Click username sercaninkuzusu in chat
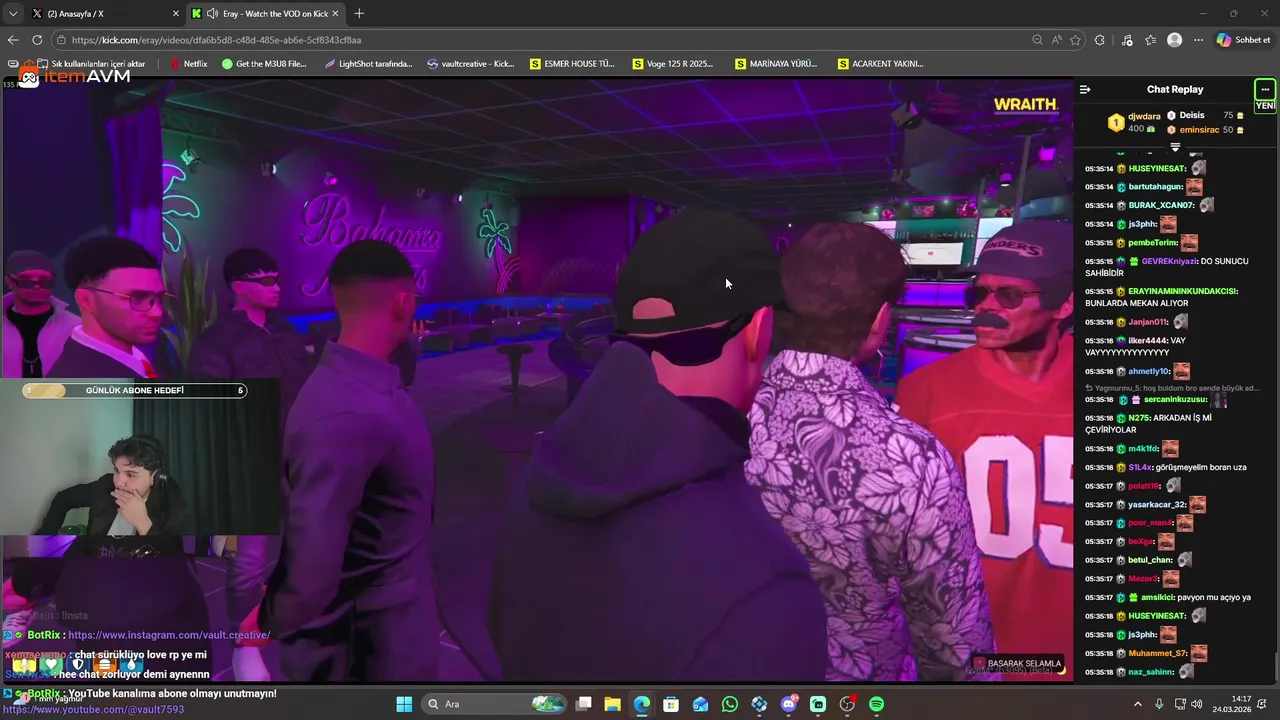The height and width of the screenshot is (720, 1280). pyautogui.click(x=1175, y=399)
